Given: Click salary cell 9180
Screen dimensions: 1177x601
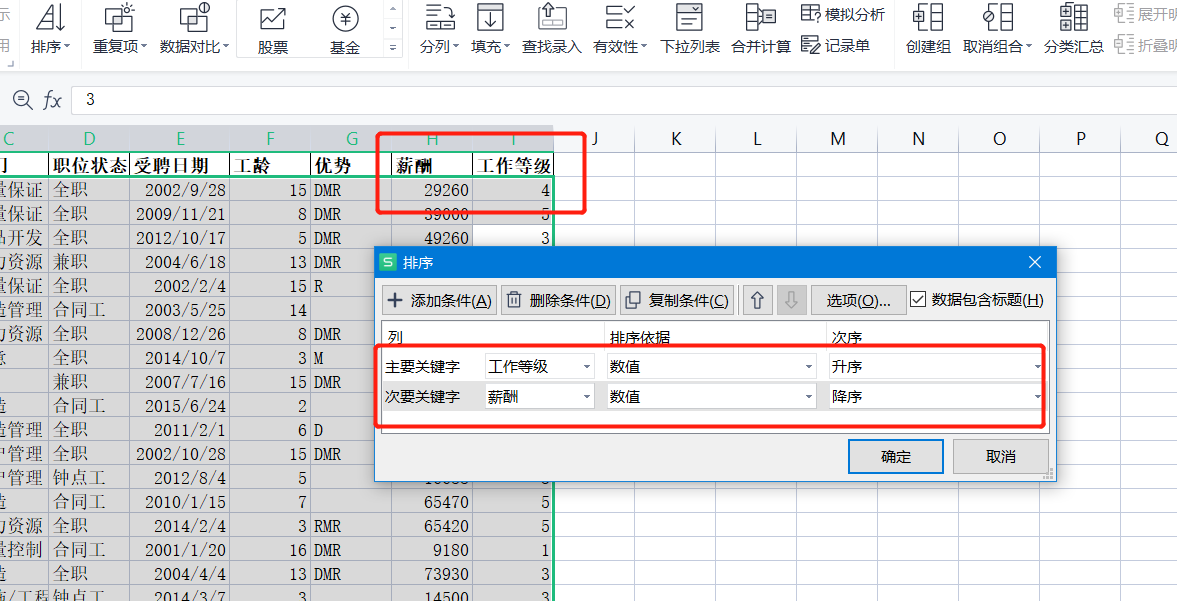Looking at the screenshot, I should coord(432,550).
